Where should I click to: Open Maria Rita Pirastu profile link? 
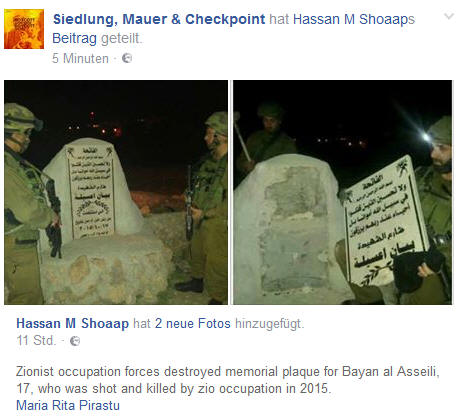coord(68,406)
